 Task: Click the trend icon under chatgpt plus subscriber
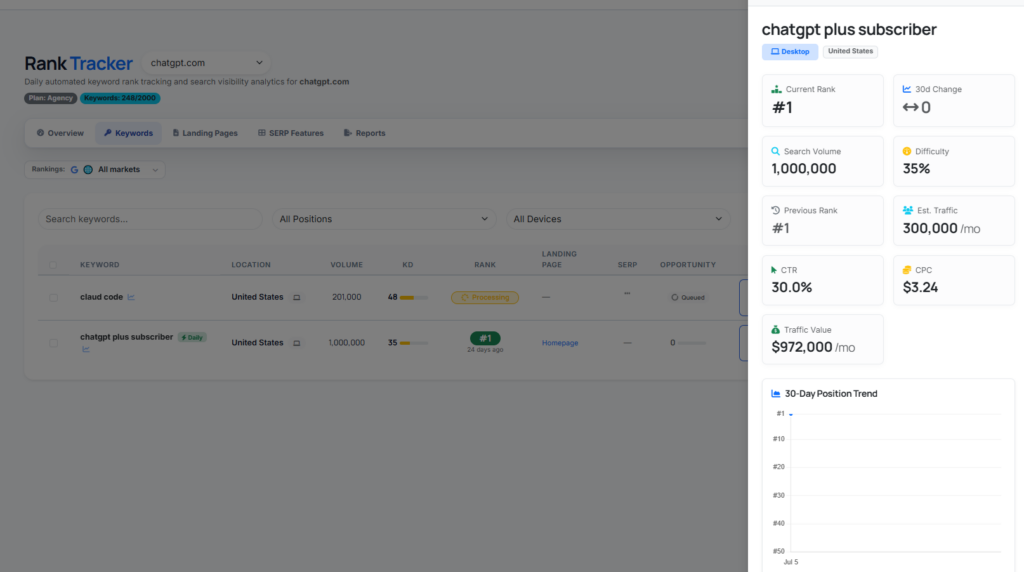[86, 349]
